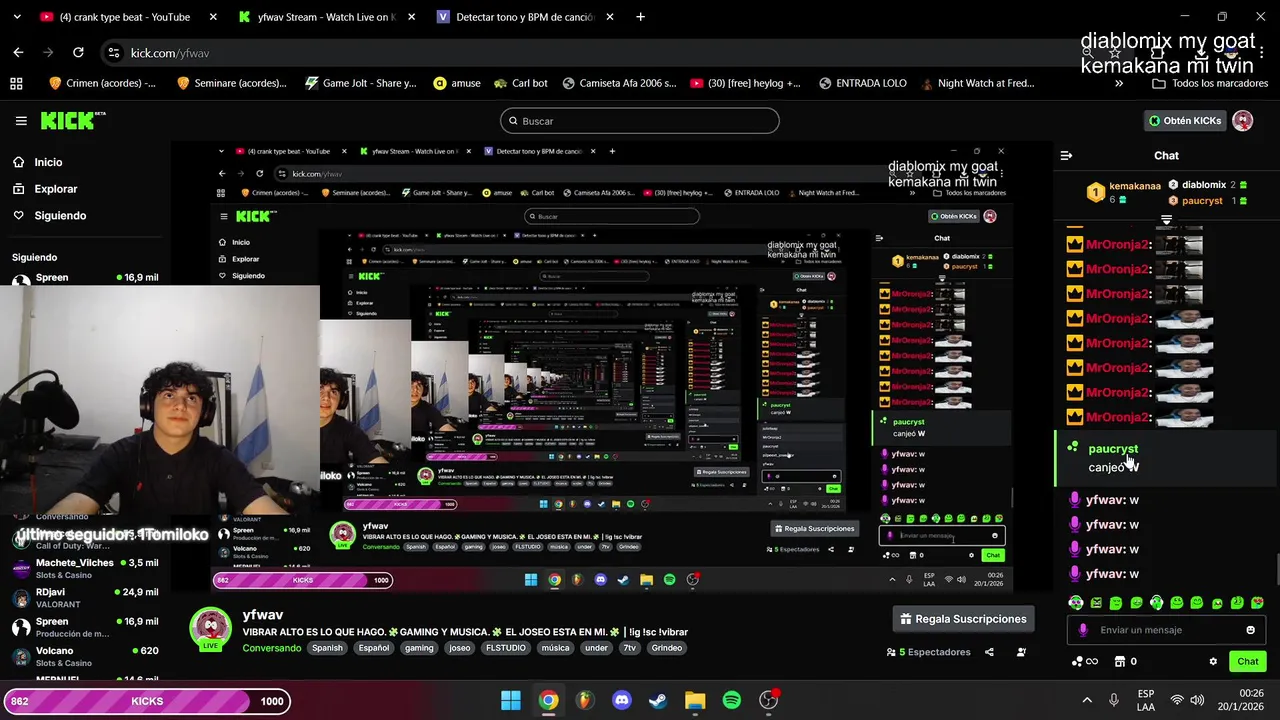The image size is (1280, 720).
Task: Go to Inicio in sidebar
Action: [38, 162]
